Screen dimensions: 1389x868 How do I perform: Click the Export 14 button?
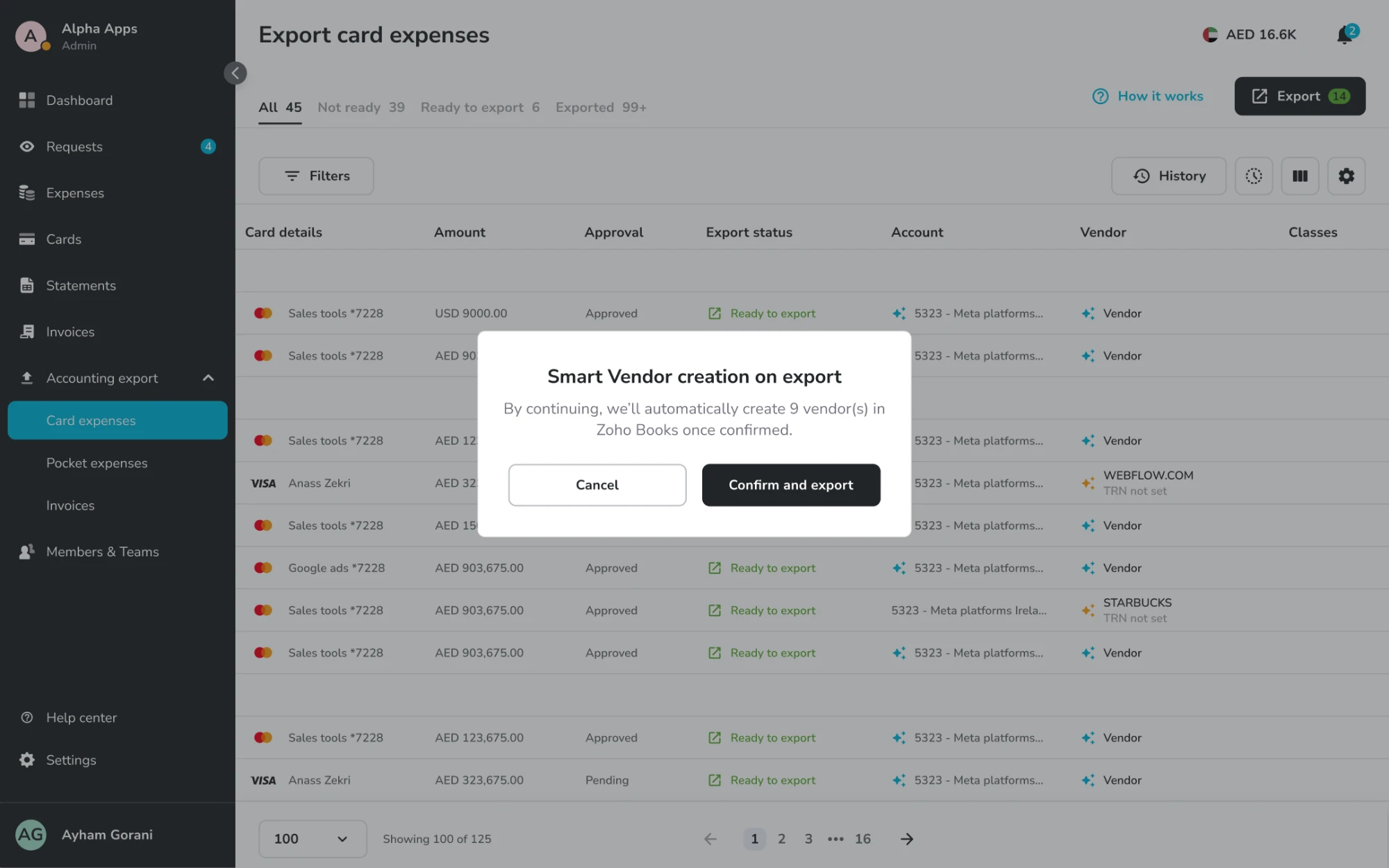tap(1300, 96)
